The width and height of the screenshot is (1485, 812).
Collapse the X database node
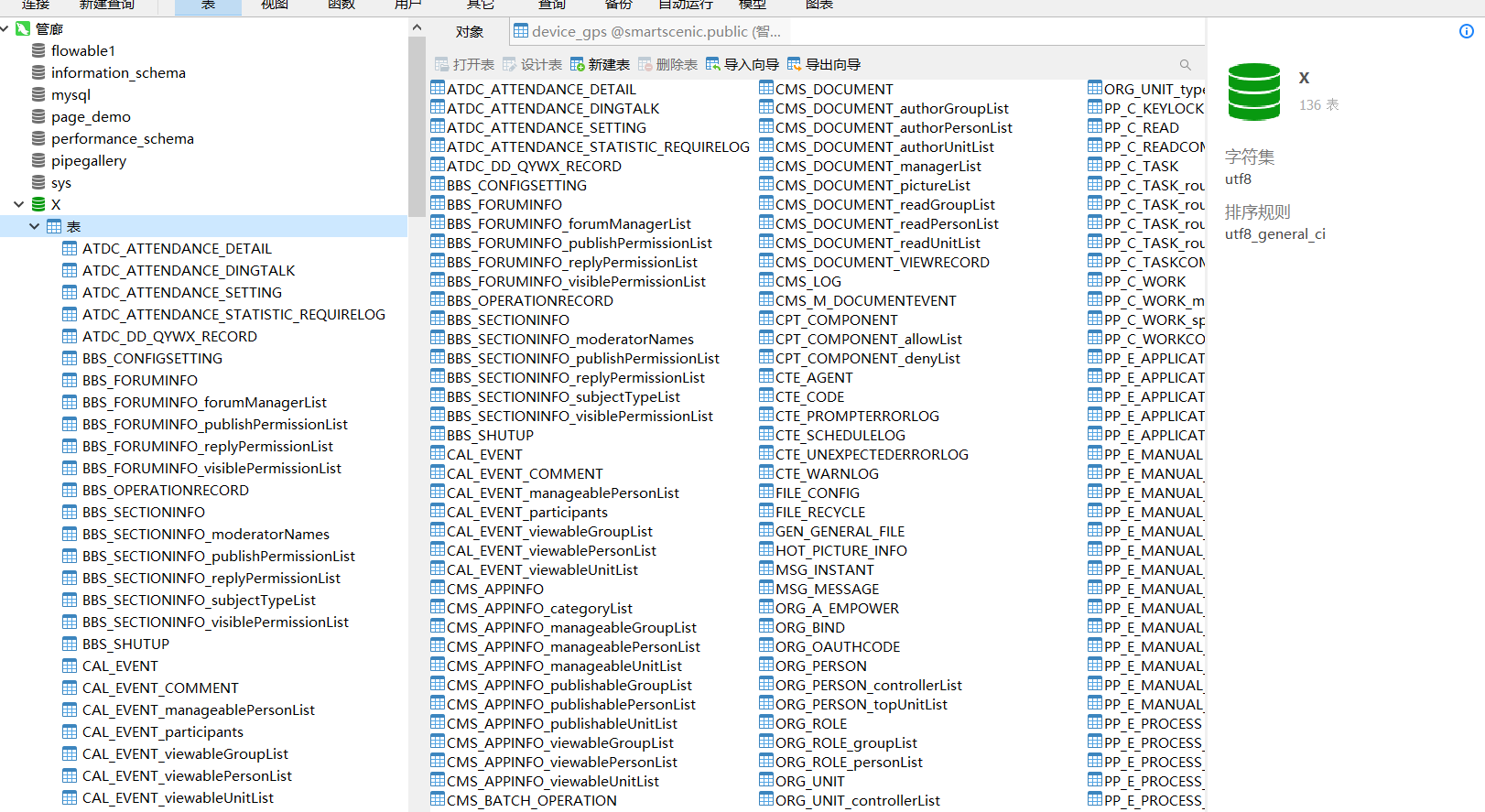point(19,204)
